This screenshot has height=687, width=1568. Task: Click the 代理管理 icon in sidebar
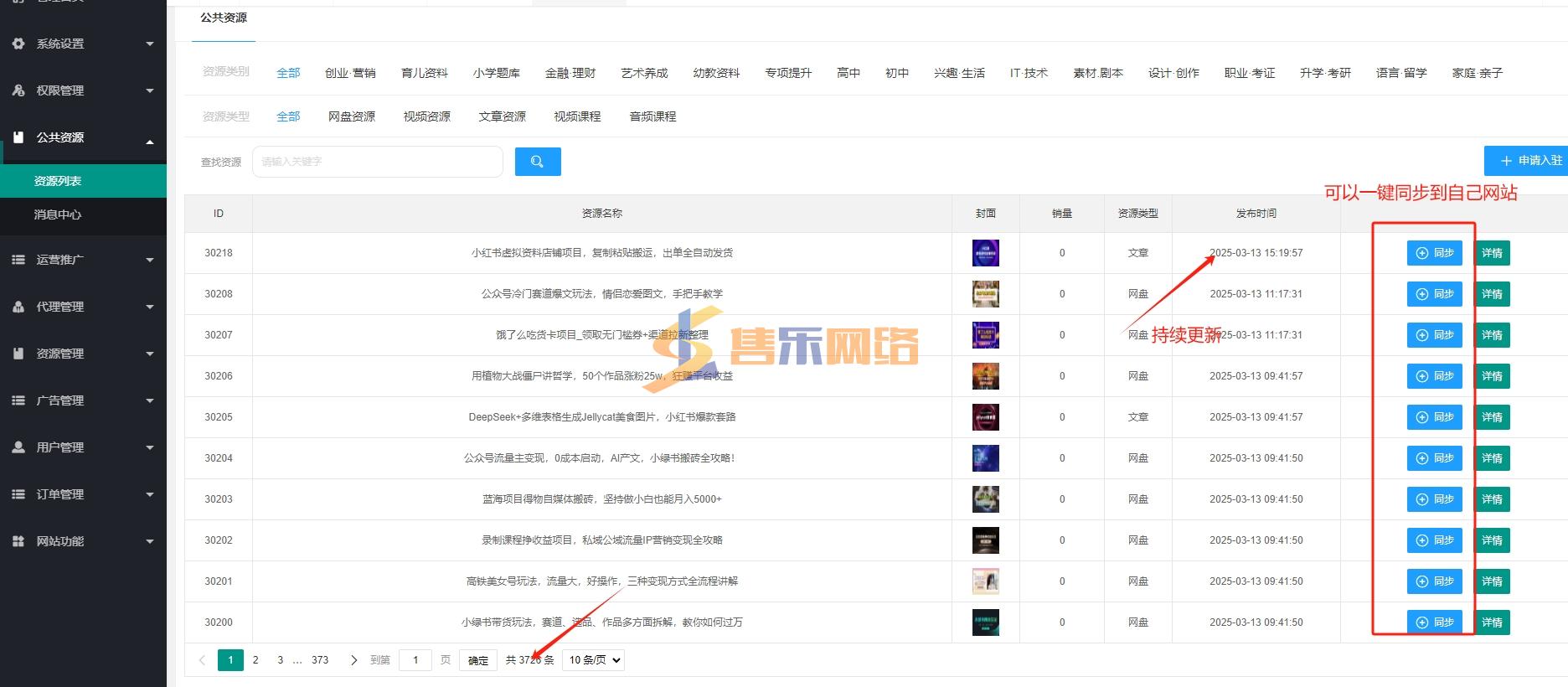(x=18, y=307)
